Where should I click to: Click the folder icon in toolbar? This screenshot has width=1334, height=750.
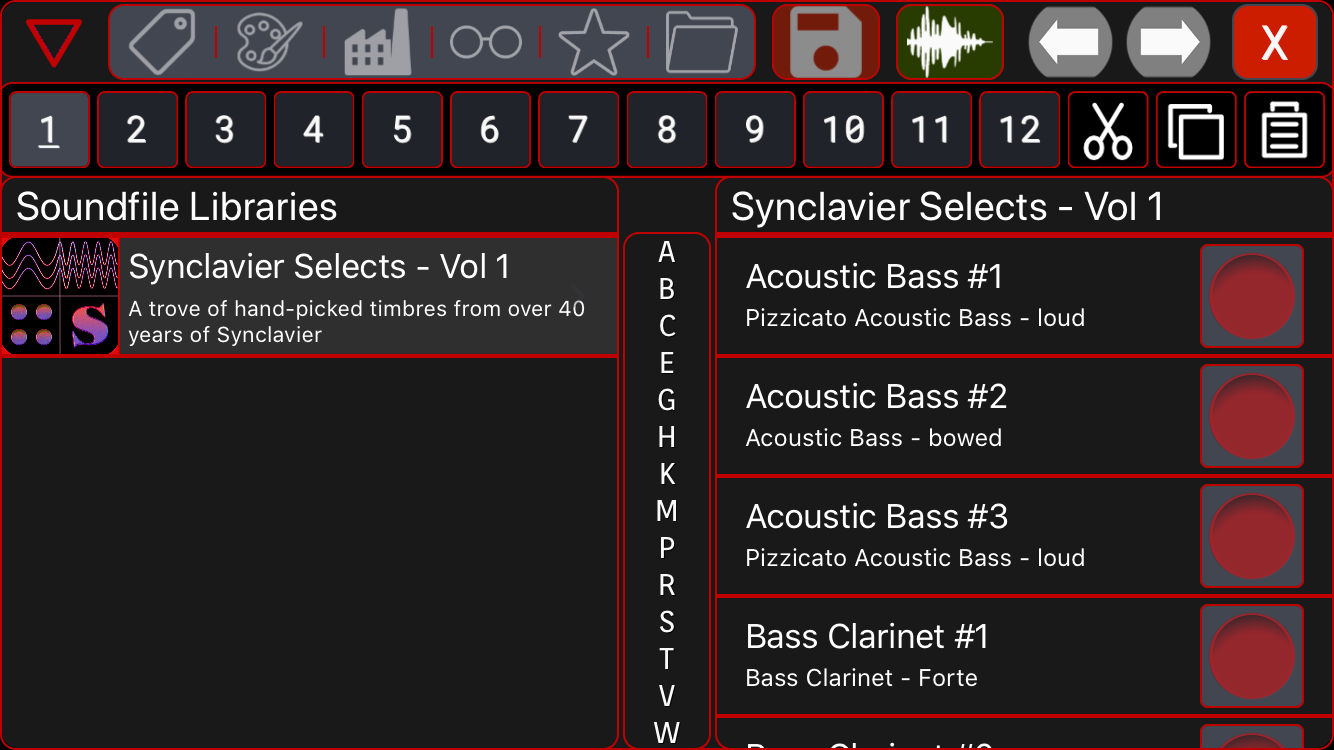(701, 43)
